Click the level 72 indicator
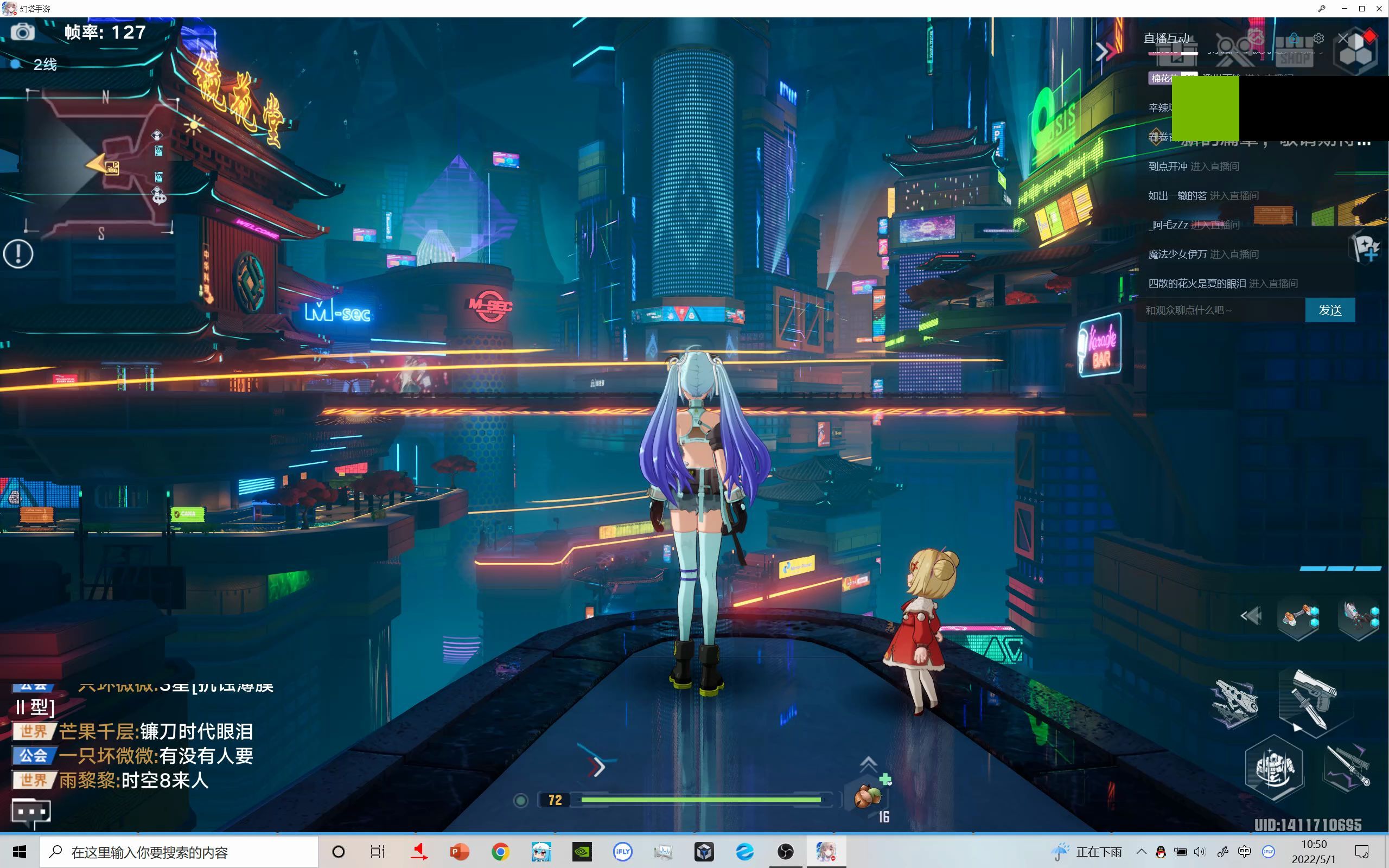The width and height of the screenshot is (1389, 868). click(x=555, y=800)
